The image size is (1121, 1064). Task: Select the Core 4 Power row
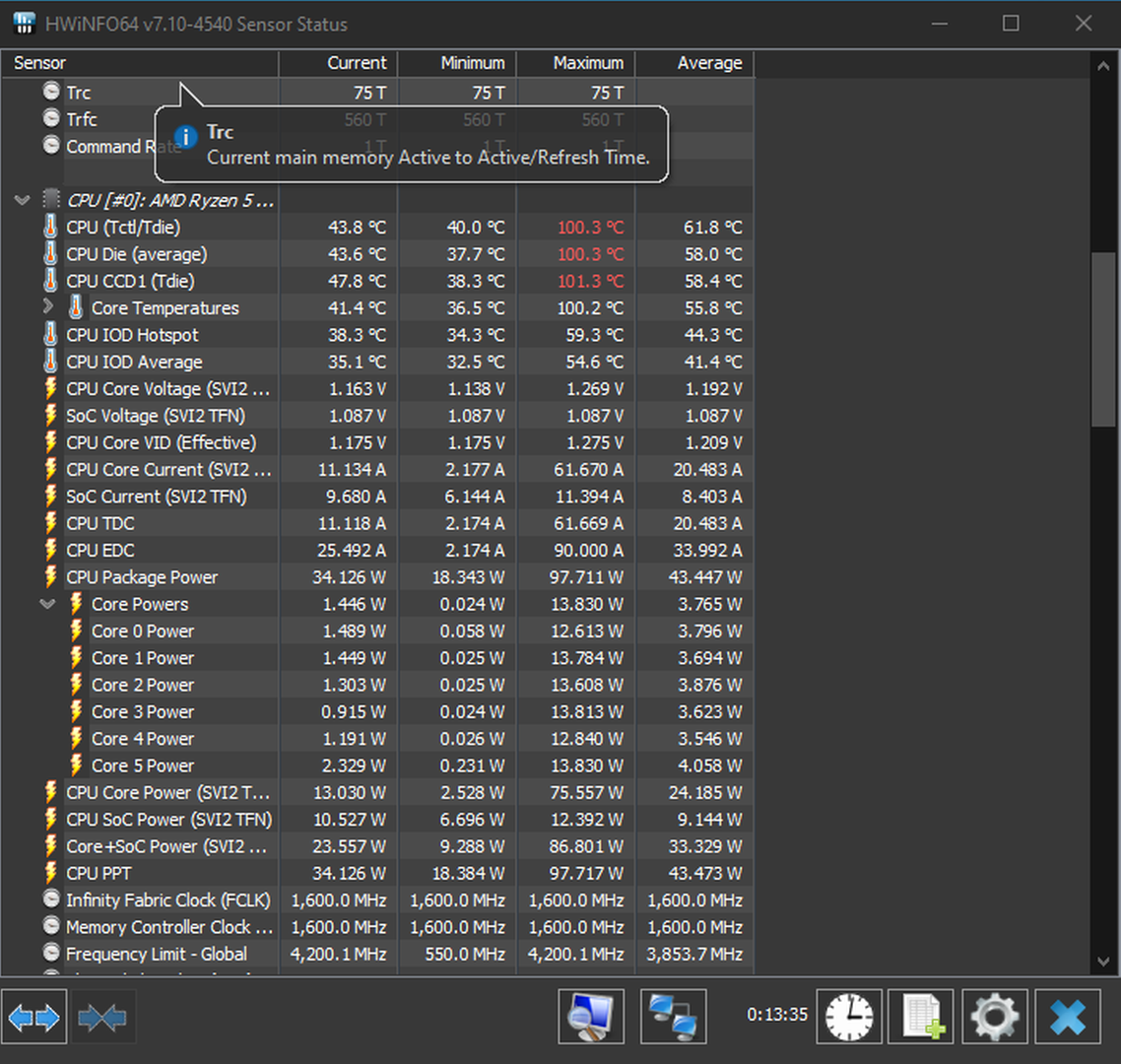(377, 739)
